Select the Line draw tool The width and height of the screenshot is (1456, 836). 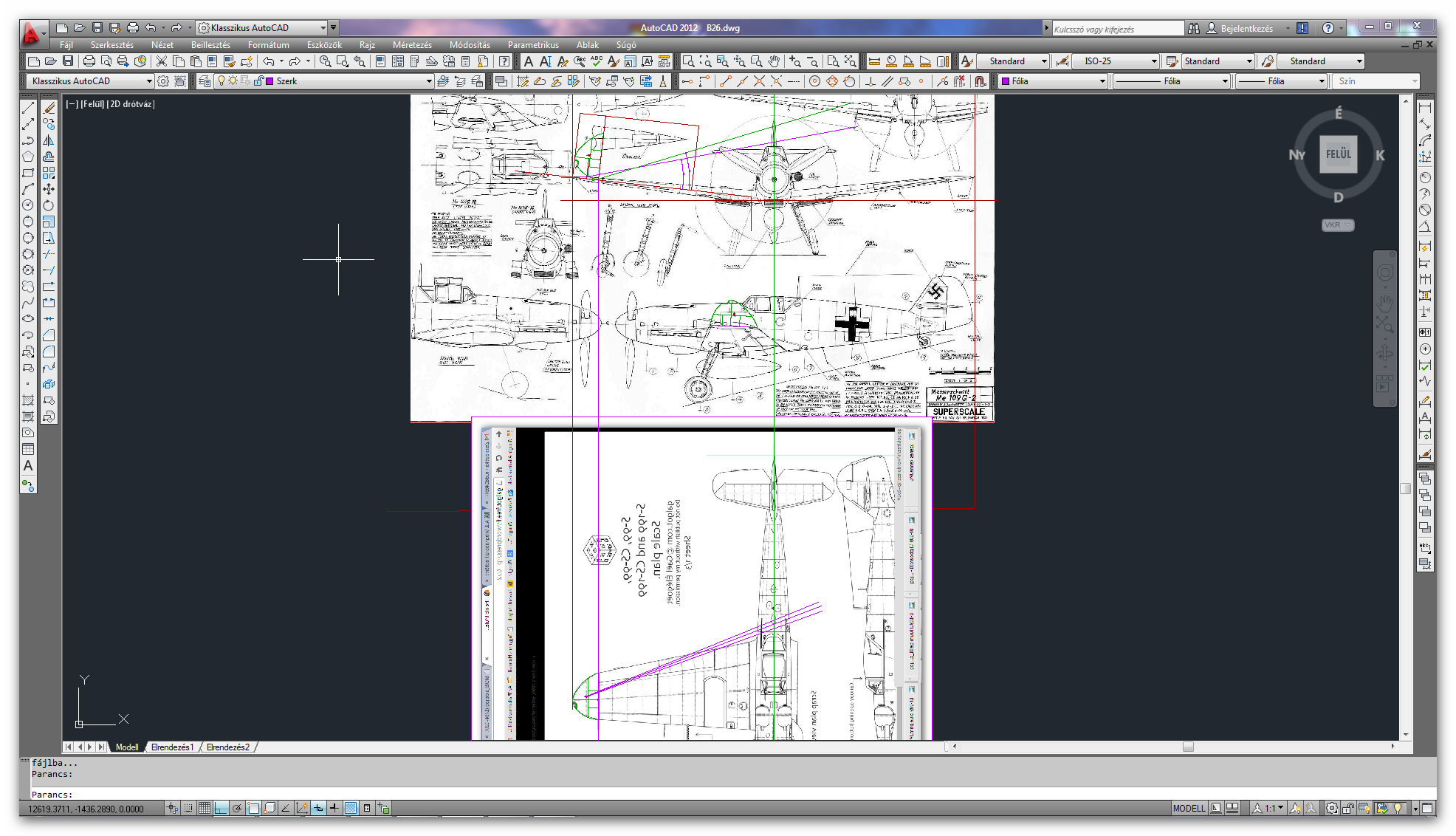(x=28, y=108)
